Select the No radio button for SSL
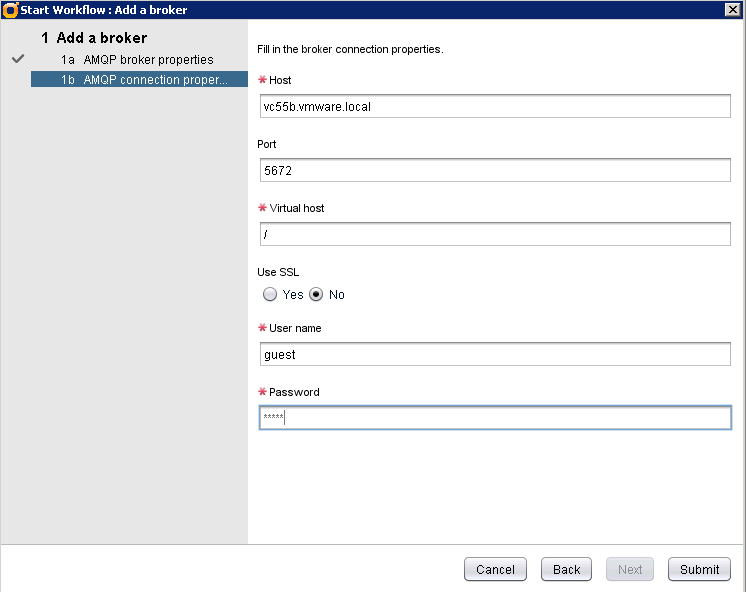Viewport: 746px width, 592px height. tap(316, 295)
